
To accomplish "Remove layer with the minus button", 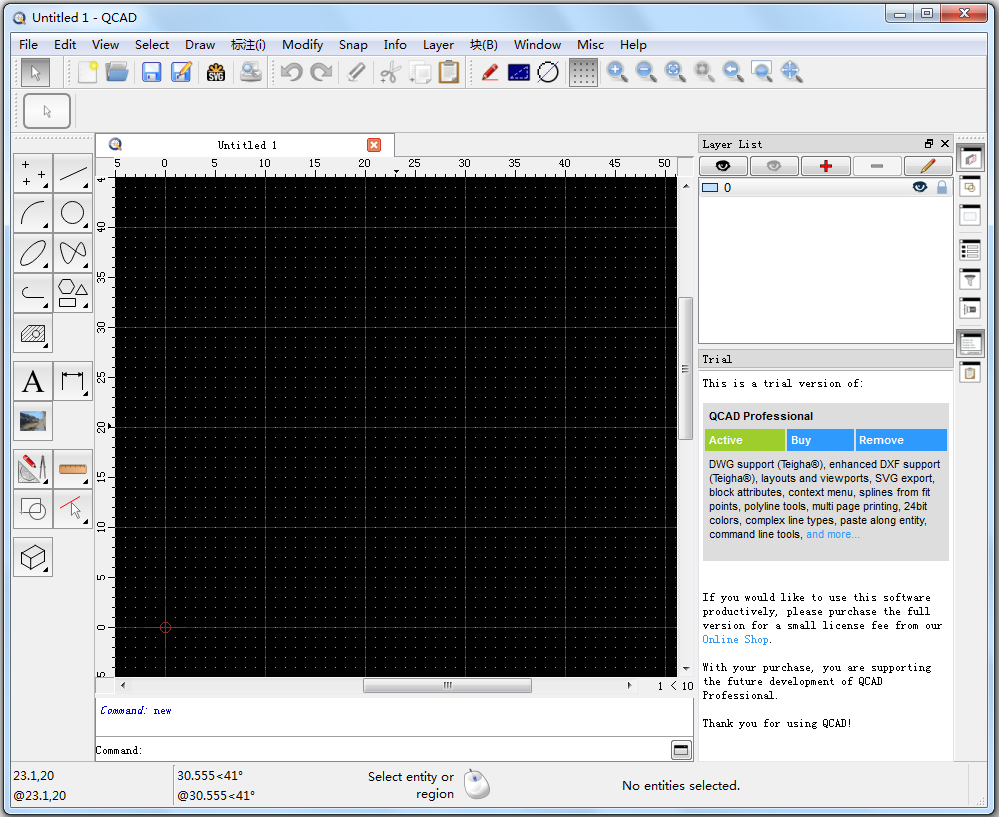I will pyautogui.click(x=877, y=166).
